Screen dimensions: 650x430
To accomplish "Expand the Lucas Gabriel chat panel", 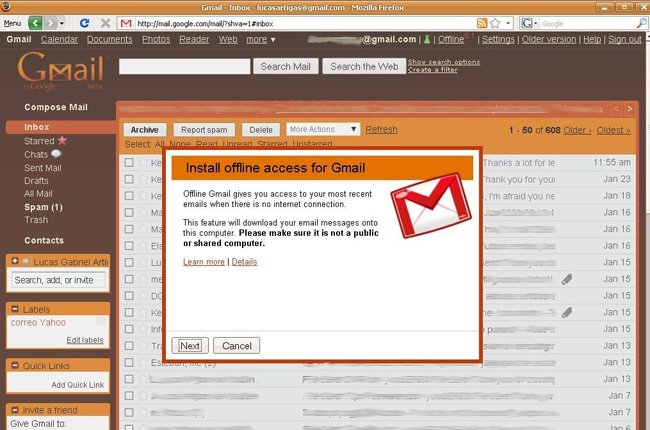I will coord(15,261).
